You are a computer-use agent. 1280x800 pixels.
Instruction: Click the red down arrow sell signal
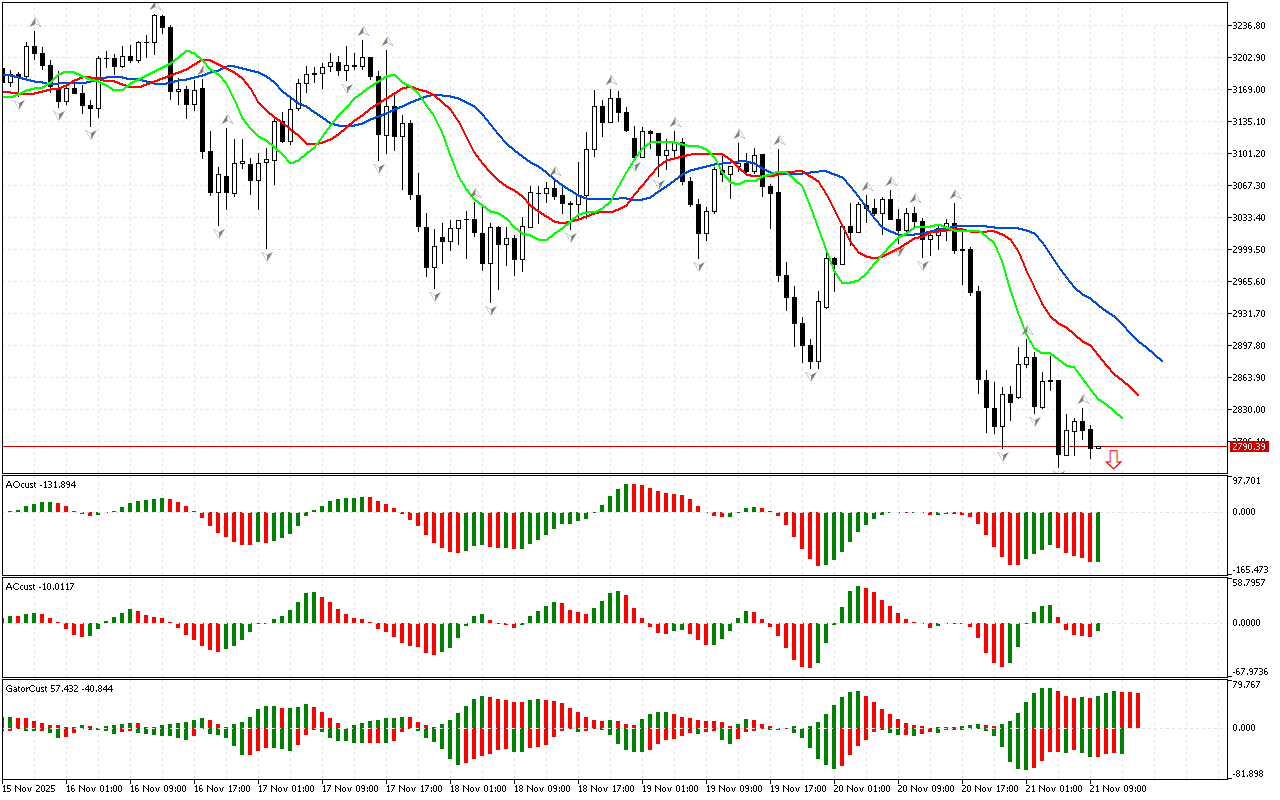click(1113, 459)
